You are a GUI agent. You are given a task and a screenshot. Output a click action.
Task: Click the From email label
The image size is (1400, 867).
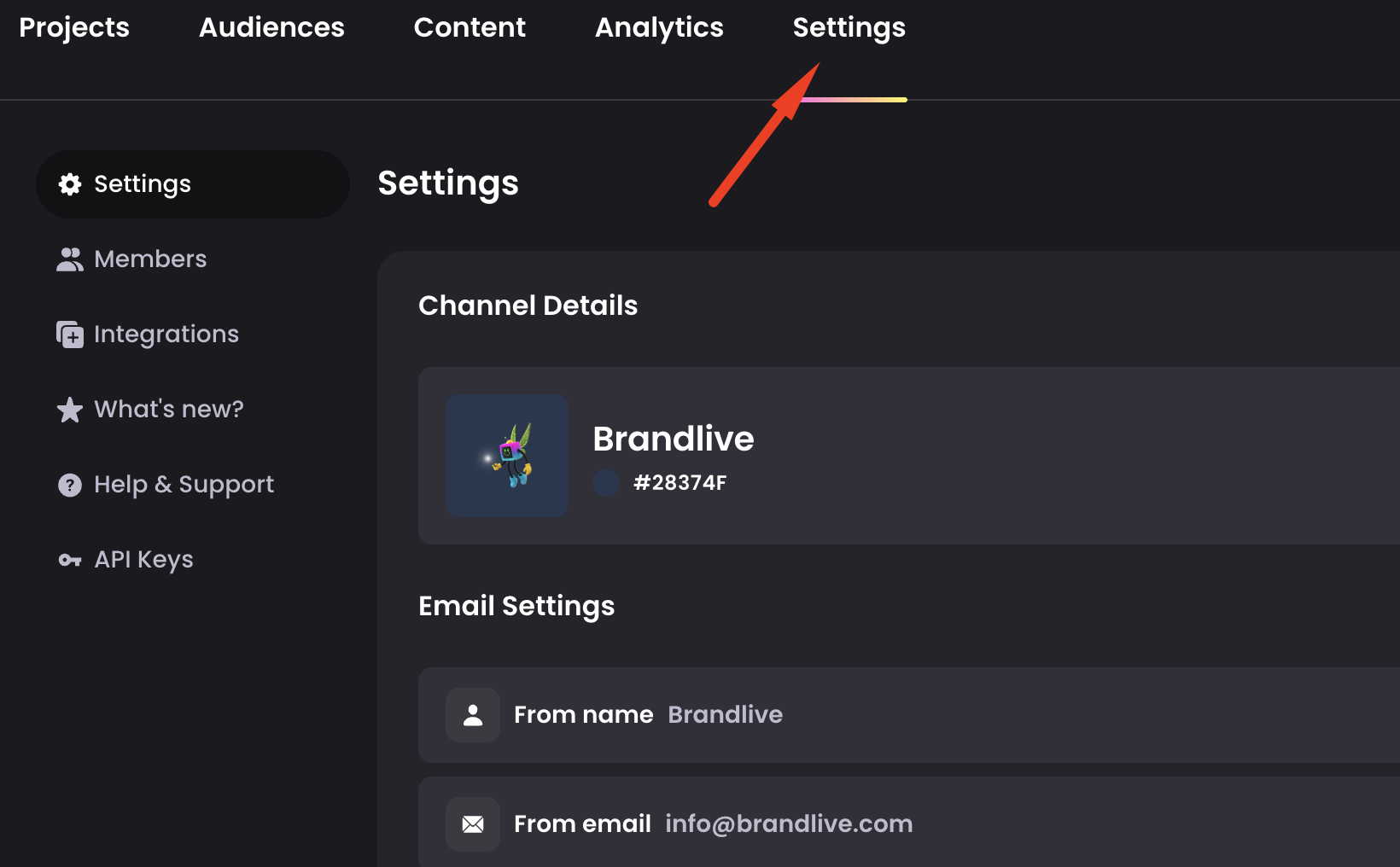pos(582,823)
